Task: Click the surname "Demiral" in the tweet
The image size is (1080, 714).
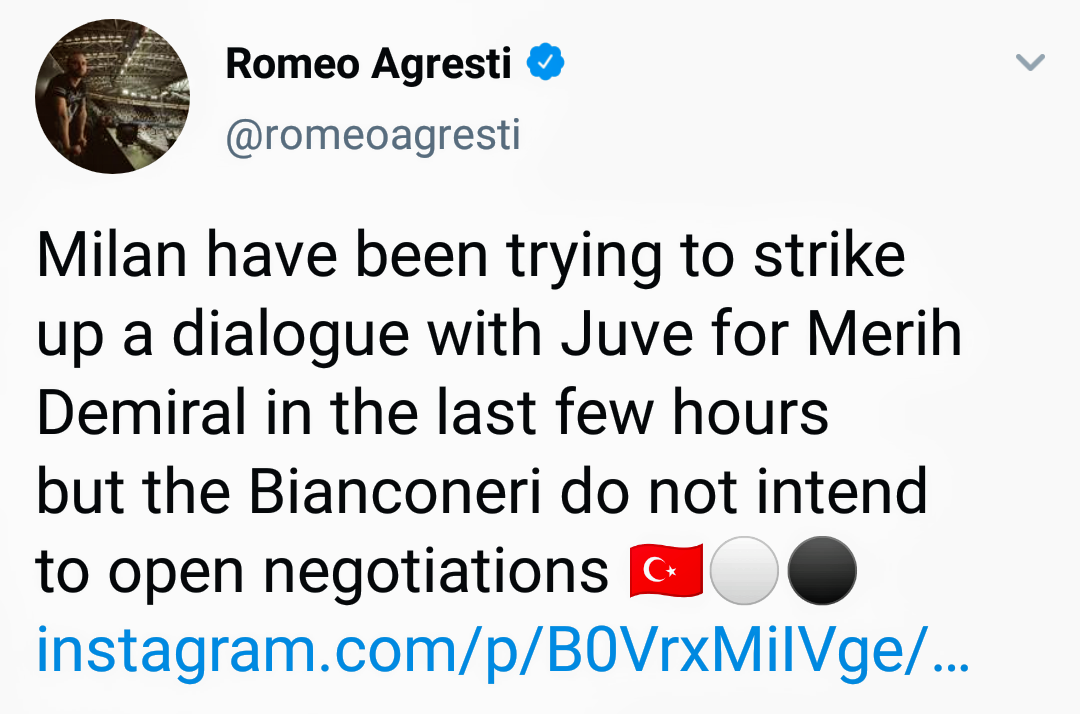Action: (x=140, y=413)
